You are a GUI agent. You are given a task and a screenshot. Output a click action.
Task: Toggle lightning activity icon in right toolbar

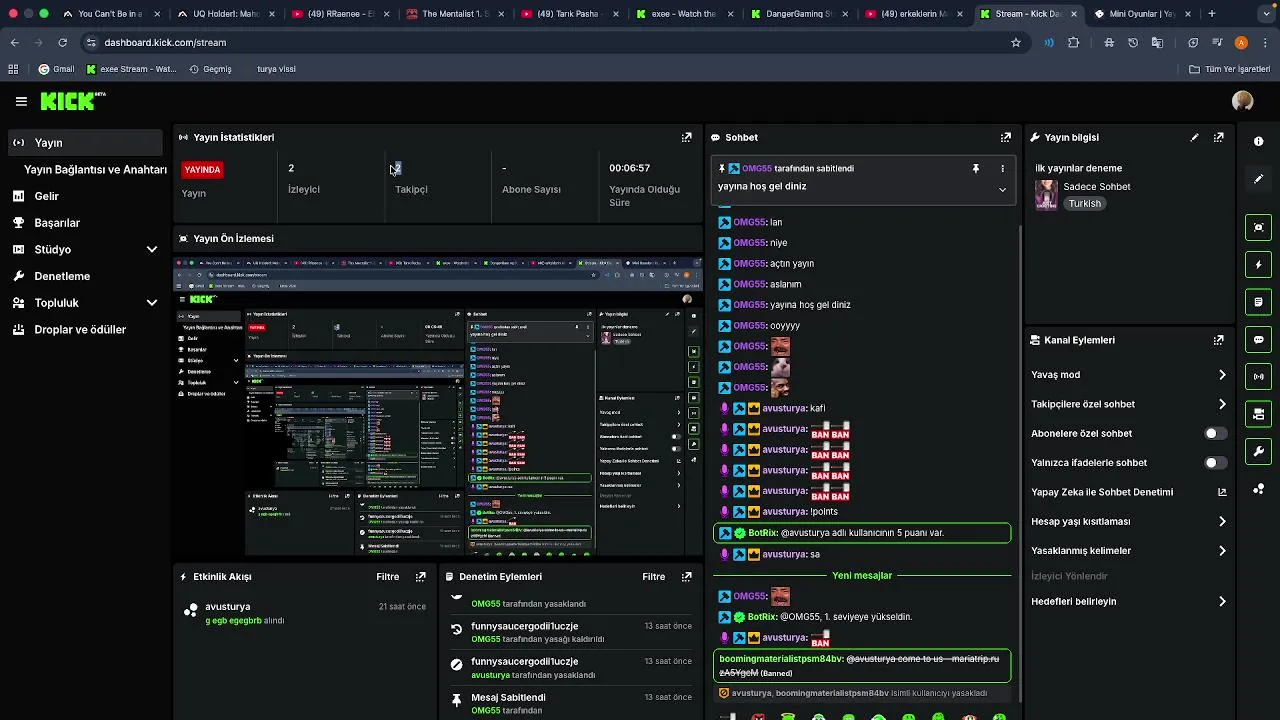pos(1259,265)
